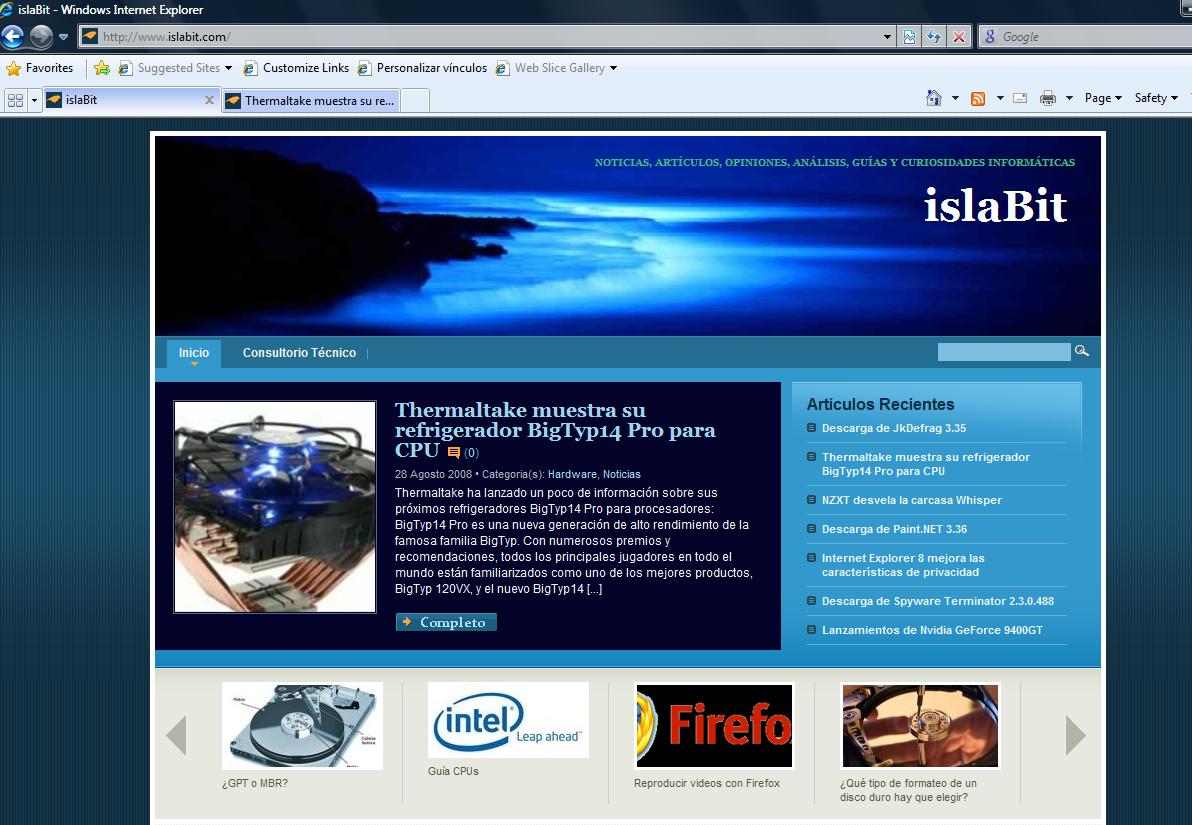The width and height of the screenshot is (1192, 825).
Task: Open the Page menu
Action: [x=1102, y=98]
